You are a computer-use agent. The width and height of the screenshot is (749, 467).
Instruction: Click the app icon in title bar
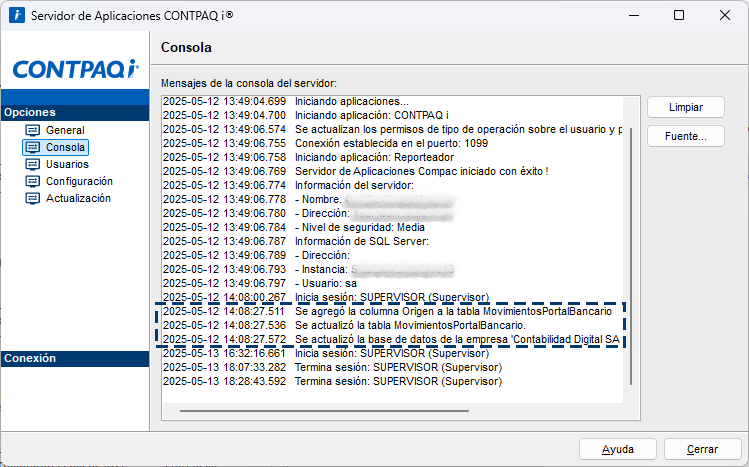[x=15, y=16]
